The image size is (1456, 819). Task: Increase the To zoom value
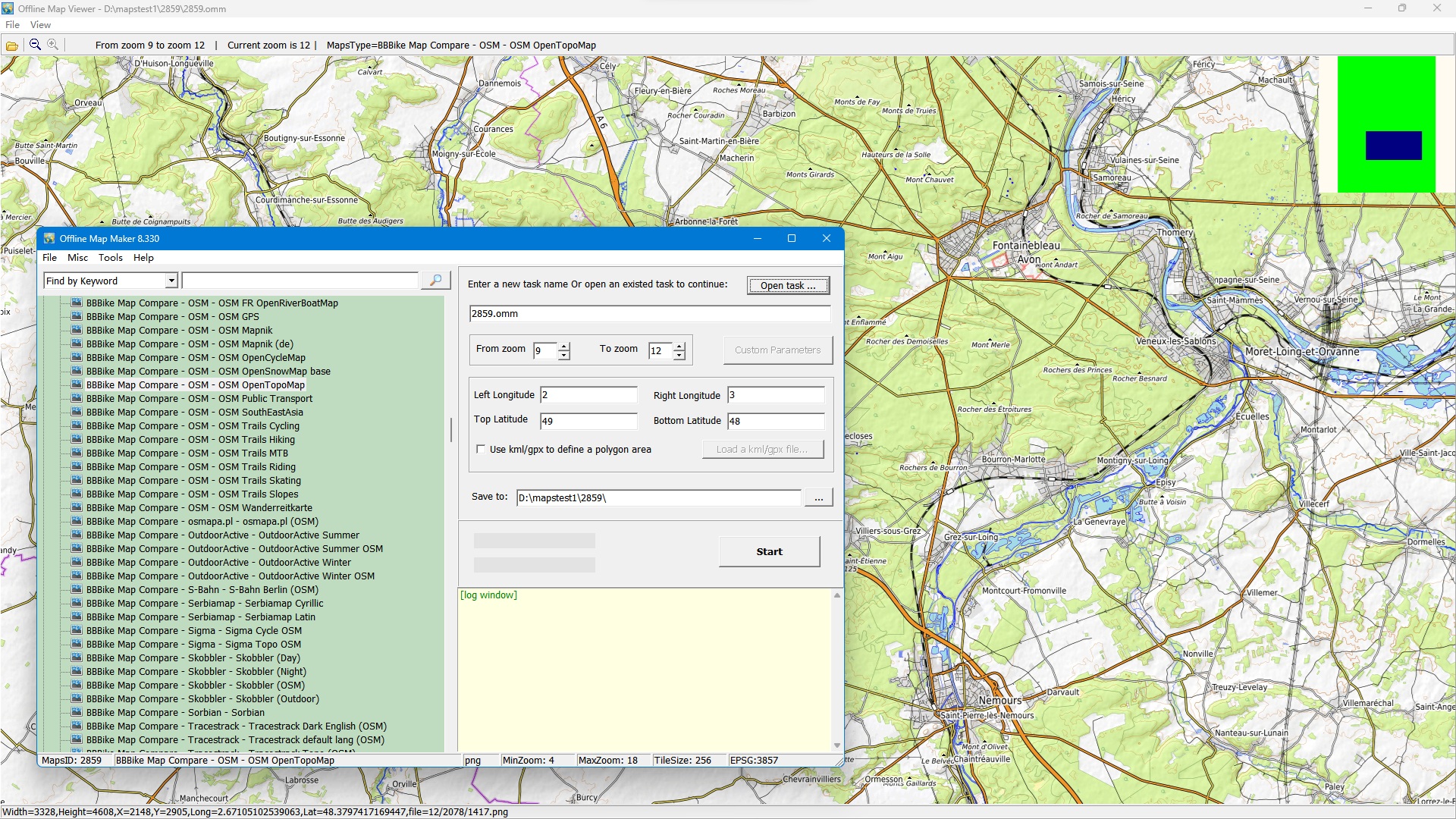click(x=679, y=346)
